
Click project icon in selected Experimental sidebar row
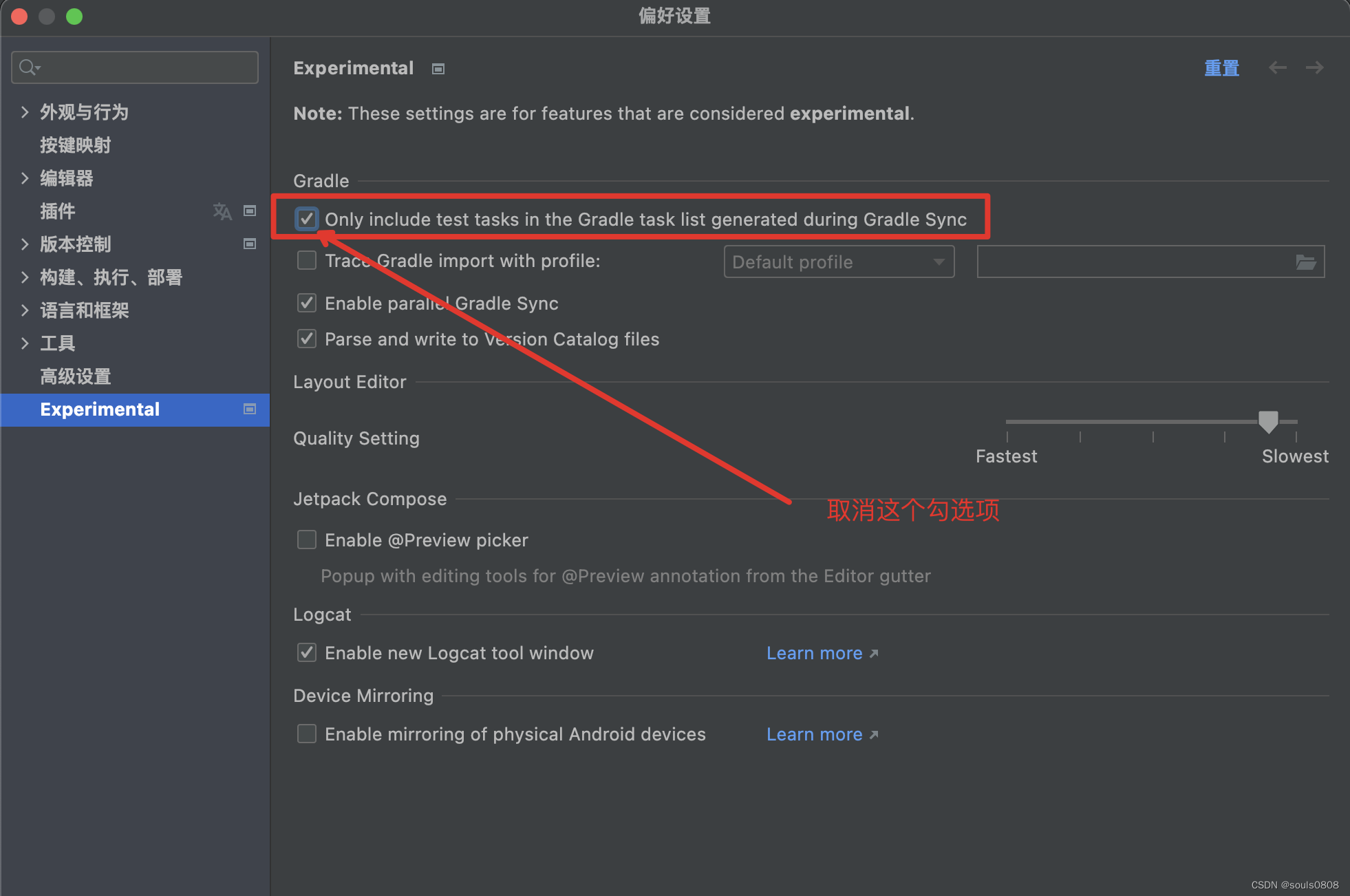click(x=250, y=409)
